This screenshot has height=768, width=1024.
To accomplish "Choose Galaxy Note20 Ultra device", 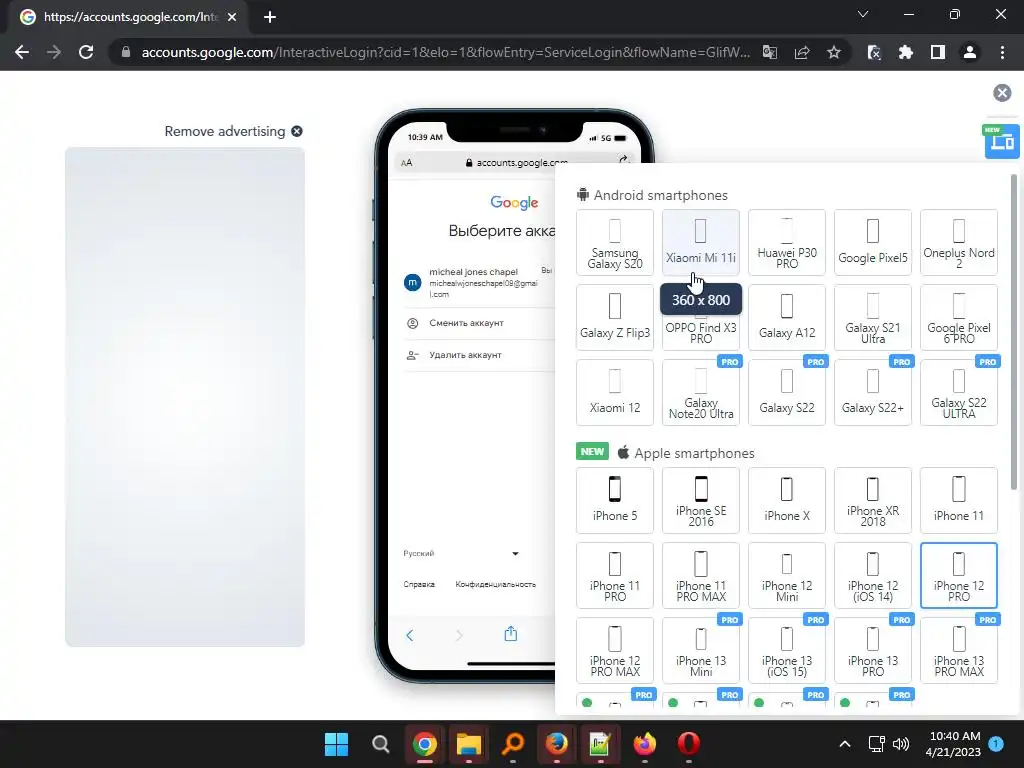I will pos(701,392).
